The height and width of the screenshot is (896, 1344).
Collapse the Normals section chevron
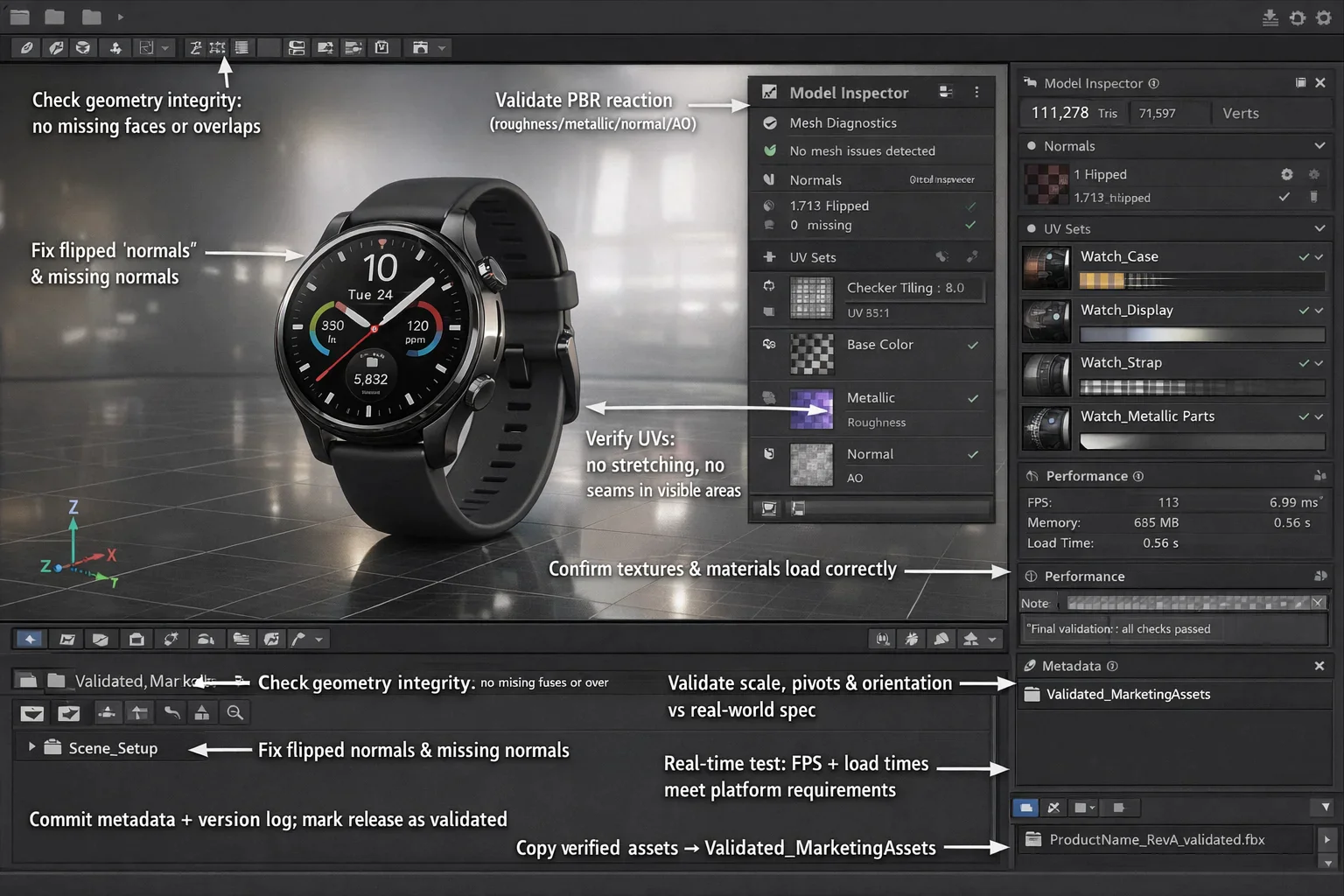(1319, 146)
